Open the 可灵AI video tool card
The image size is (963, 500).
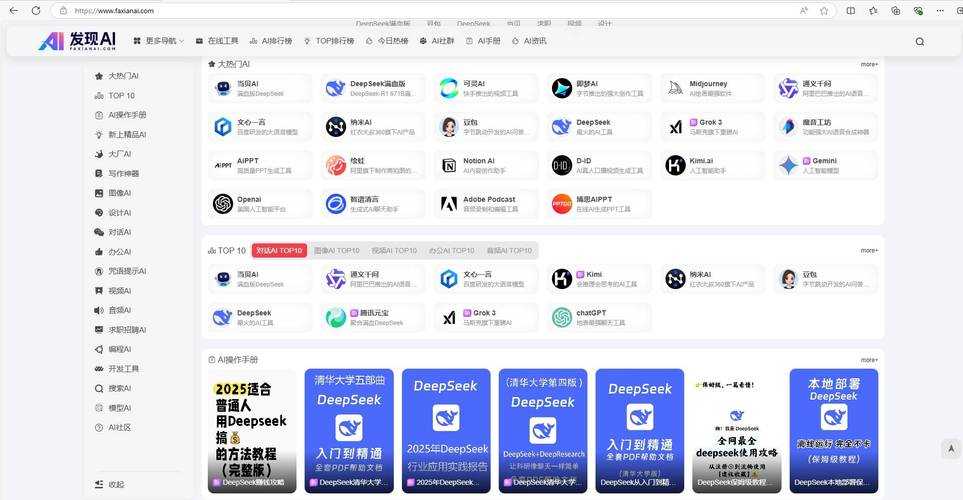tap(486, 88)
